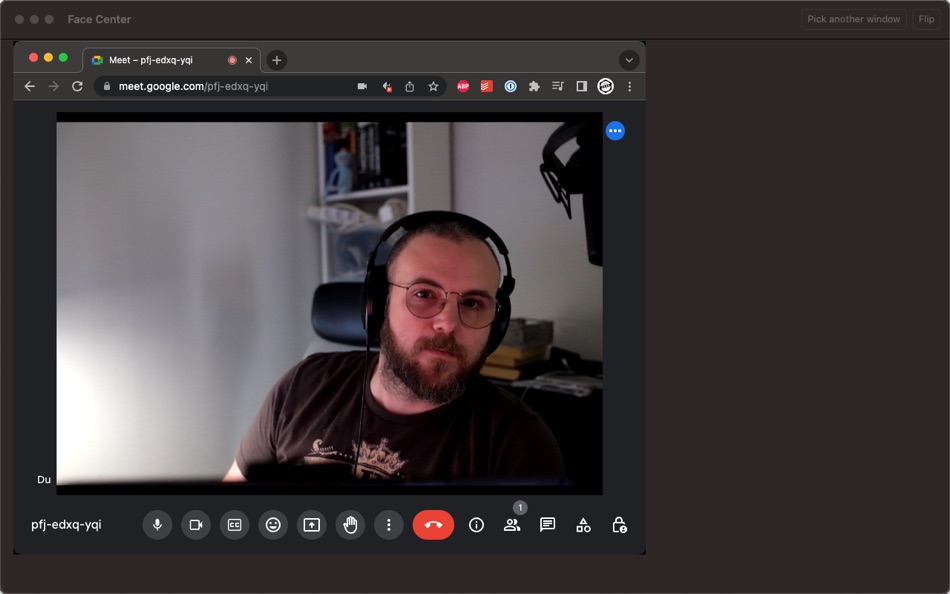Close the Meet browser tab
950x594 pixels.
[x=248, y=60]
